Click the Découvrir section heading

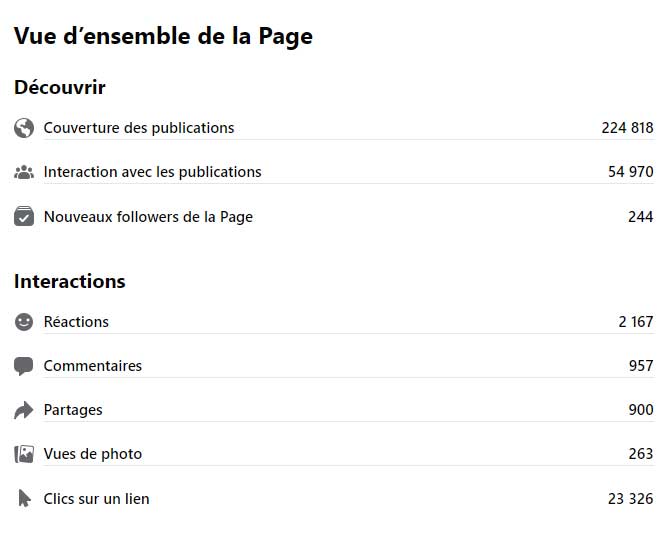click(60, 87)
